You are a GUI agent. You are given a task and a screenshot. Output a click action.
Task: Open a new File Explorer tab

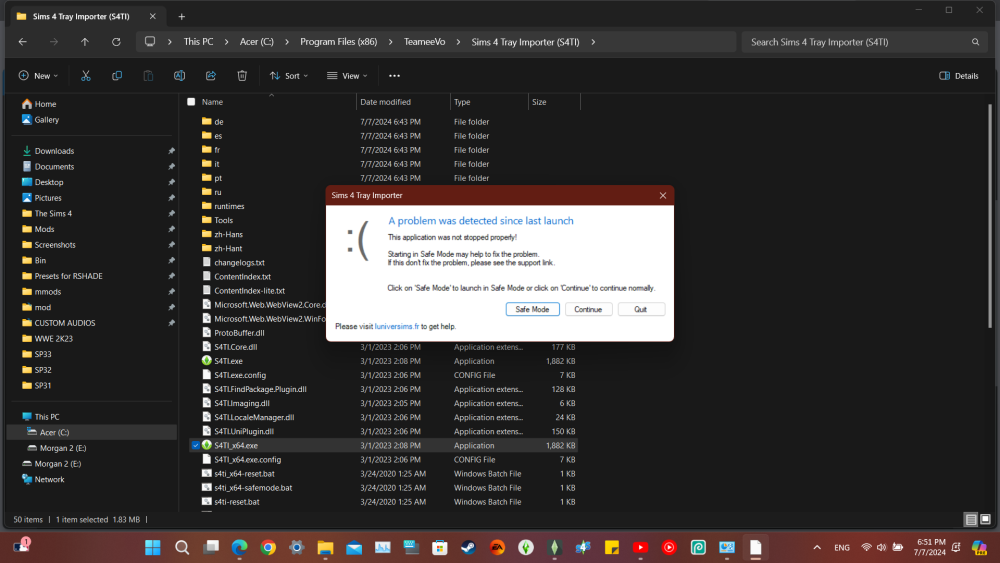pyautogui.click(x=182, y=17)
